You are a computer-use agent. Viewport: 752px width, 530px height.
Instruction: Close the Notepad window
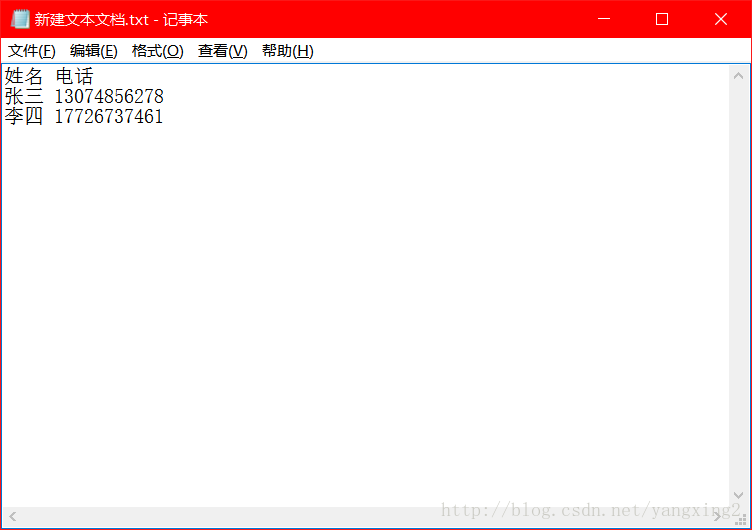[x=720, y=19]
